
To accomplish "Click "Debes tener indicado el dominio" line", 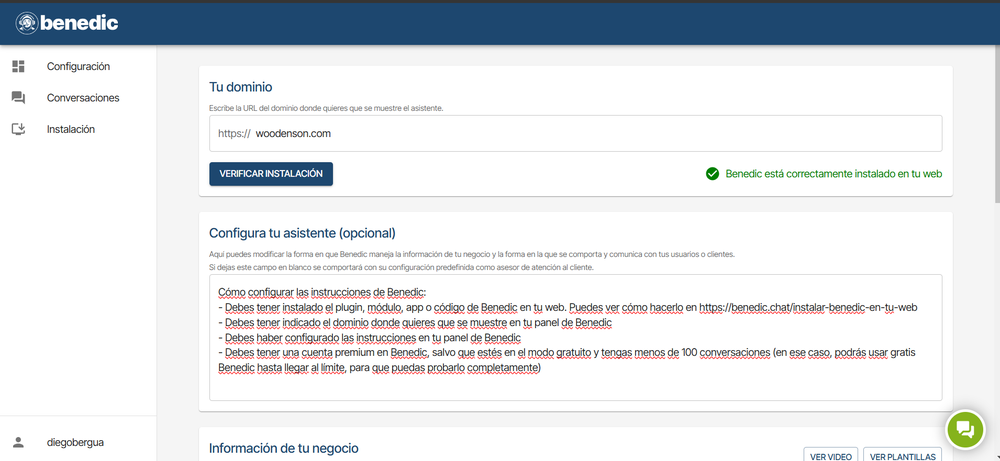I will (x=415, y=323).
